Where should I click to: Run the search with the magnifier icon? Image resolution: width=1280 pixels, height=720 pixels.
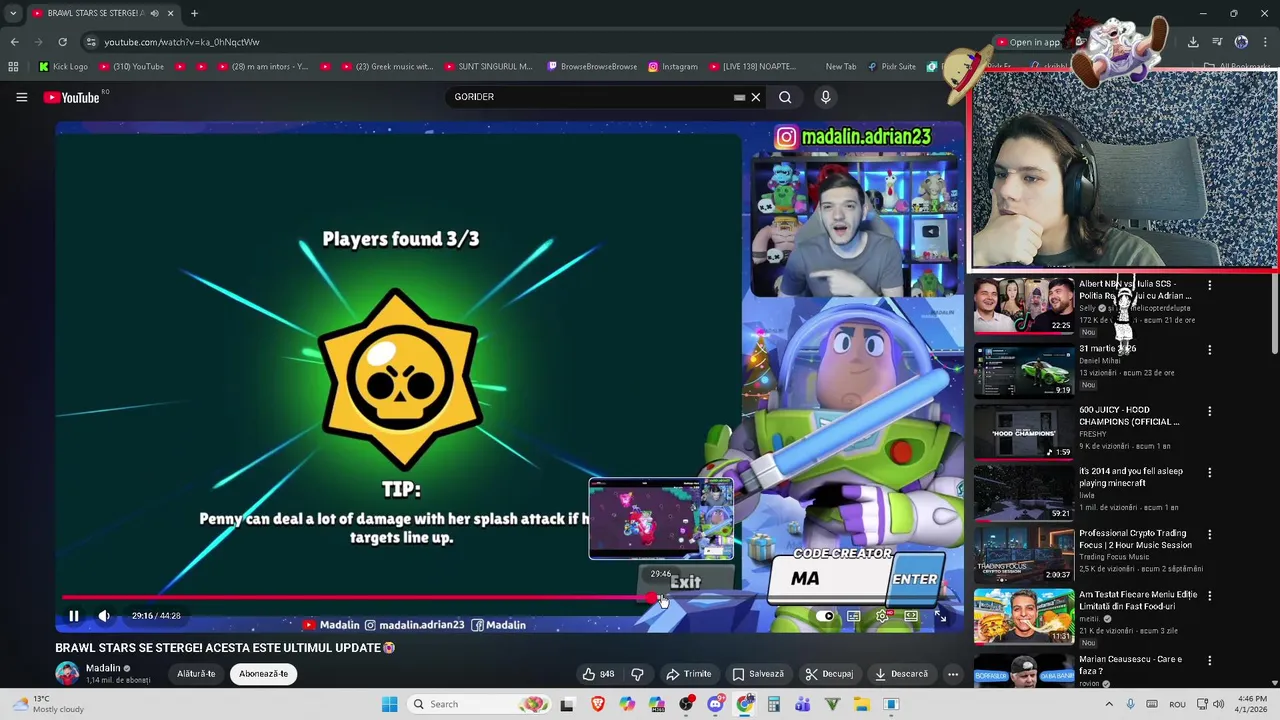pos(785,97)
